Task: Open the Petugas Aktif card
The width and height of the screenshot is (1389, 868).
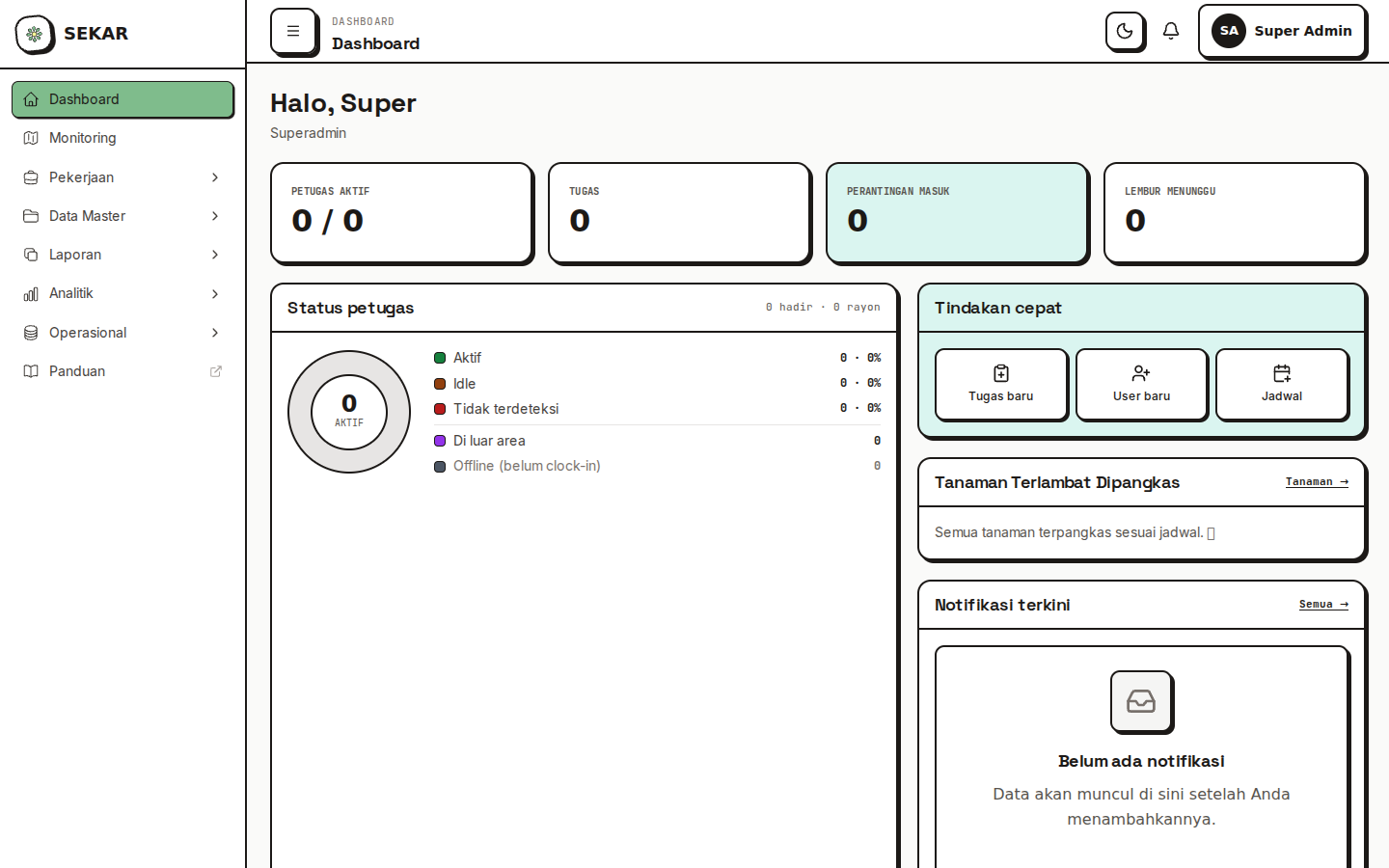Action: (401, 212)
